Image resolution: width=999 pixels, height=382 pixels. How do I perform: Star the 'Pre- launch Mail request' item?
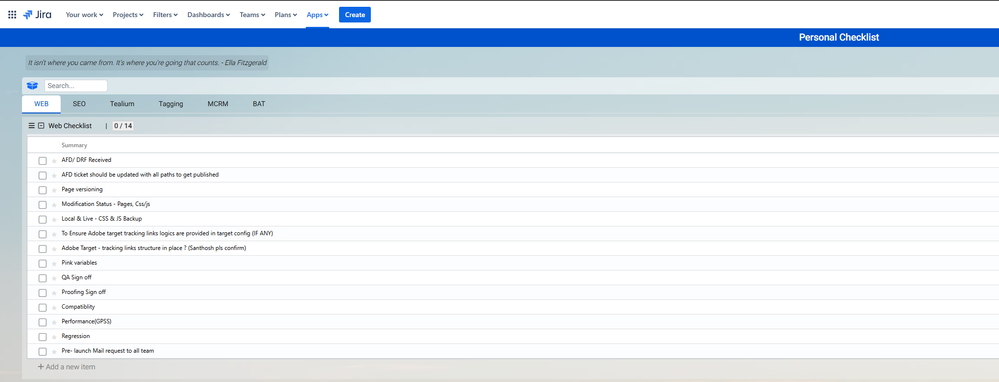(54, 351)
